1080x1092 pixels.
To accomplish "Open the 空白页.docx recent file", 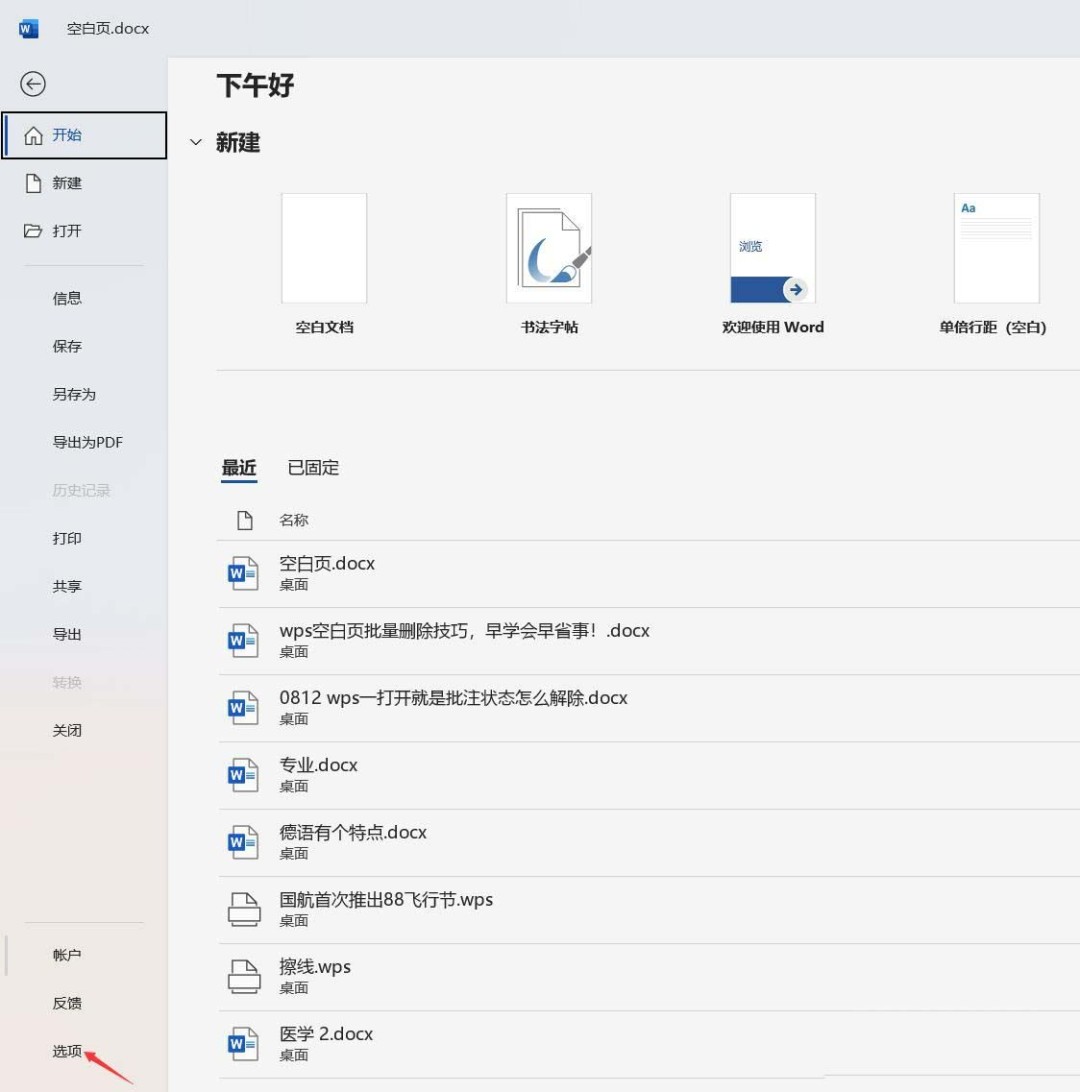I will point(327,563).
